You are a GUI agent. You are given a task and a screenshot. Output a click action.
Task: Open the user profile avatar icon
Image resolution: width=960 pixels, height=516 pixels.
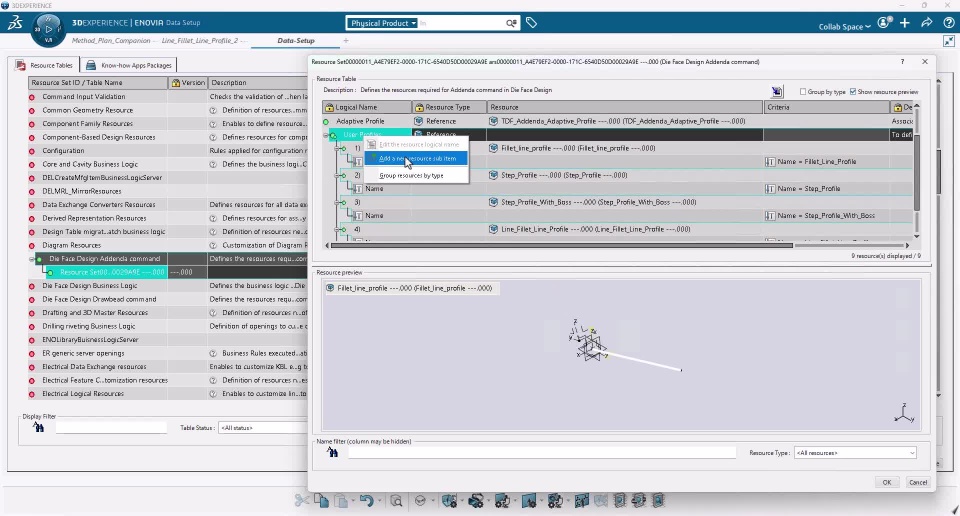[x=883, y=23]
